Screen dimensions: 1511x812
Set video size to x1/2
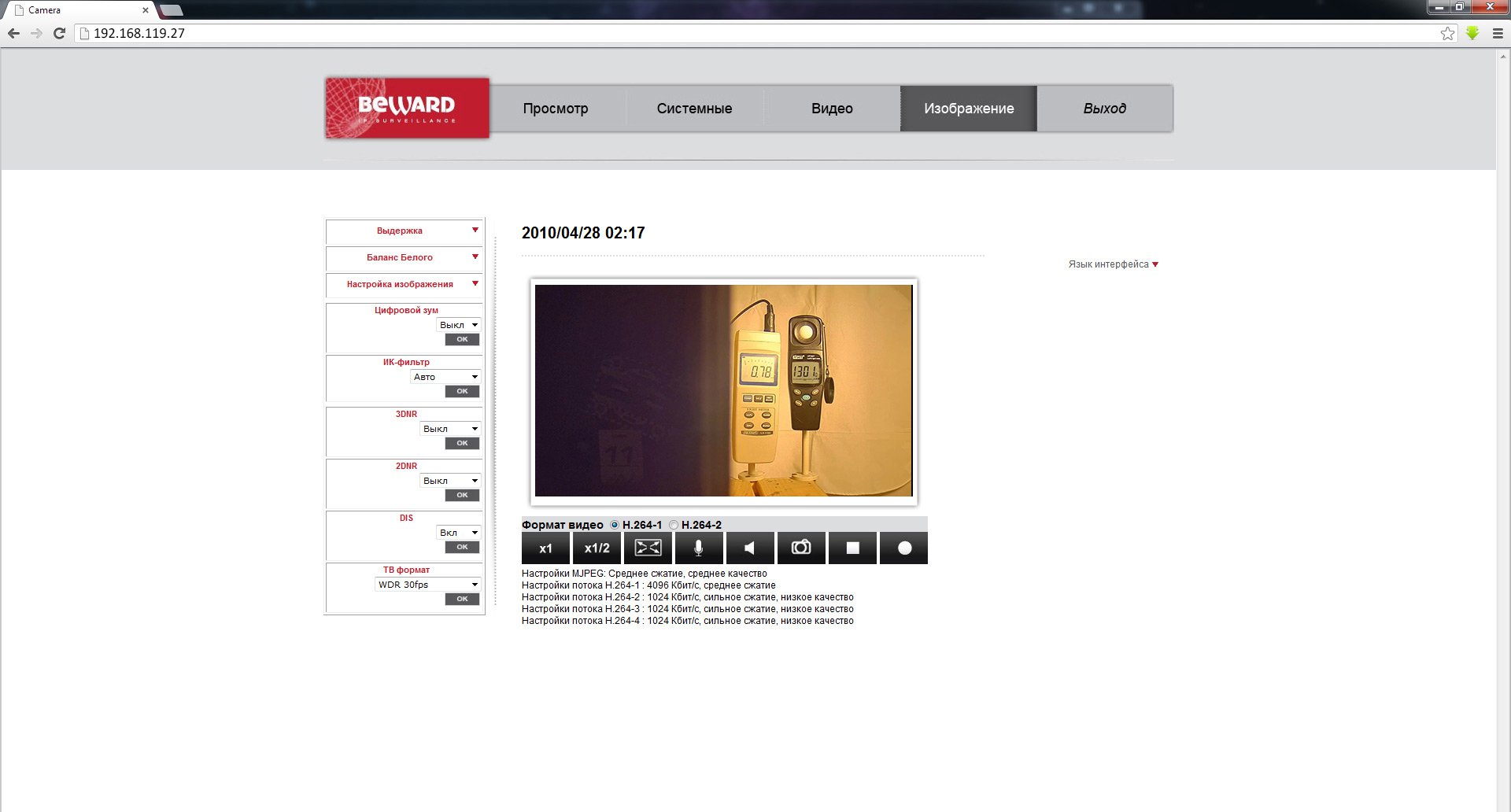[597, 548]
